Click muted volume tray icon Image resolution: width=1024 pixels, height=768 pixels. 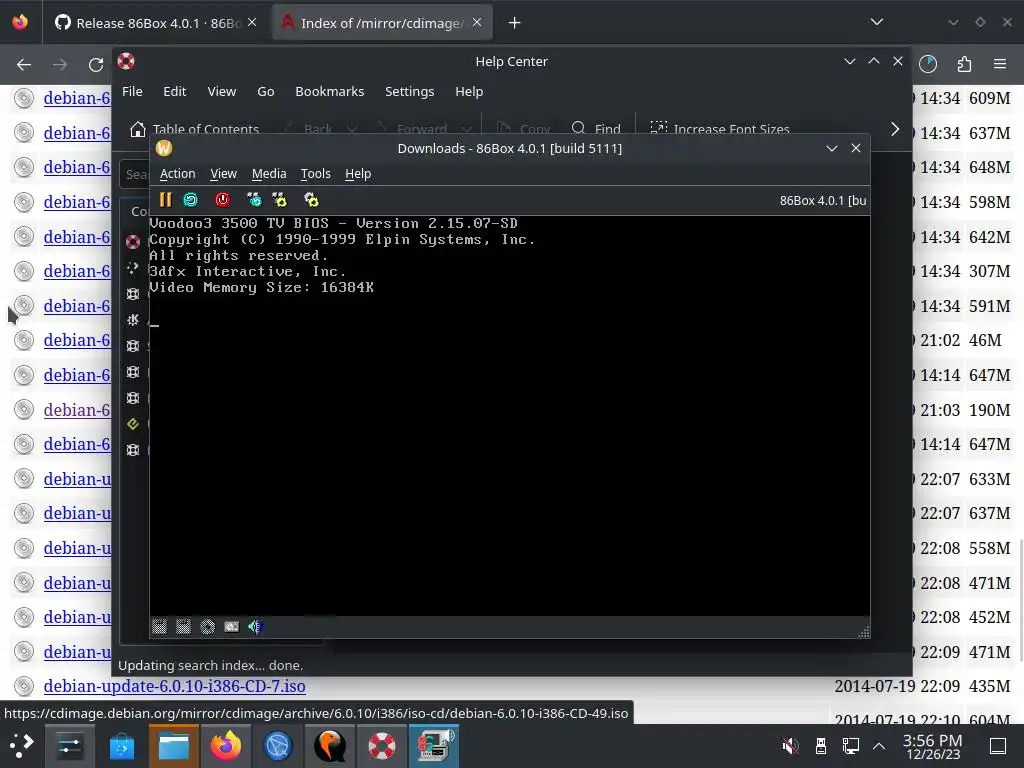tap(790, 746)
